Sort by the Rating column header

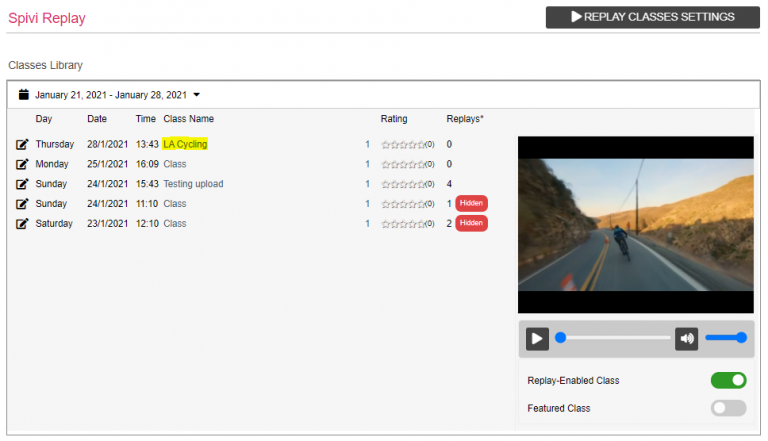coord(394,119)
